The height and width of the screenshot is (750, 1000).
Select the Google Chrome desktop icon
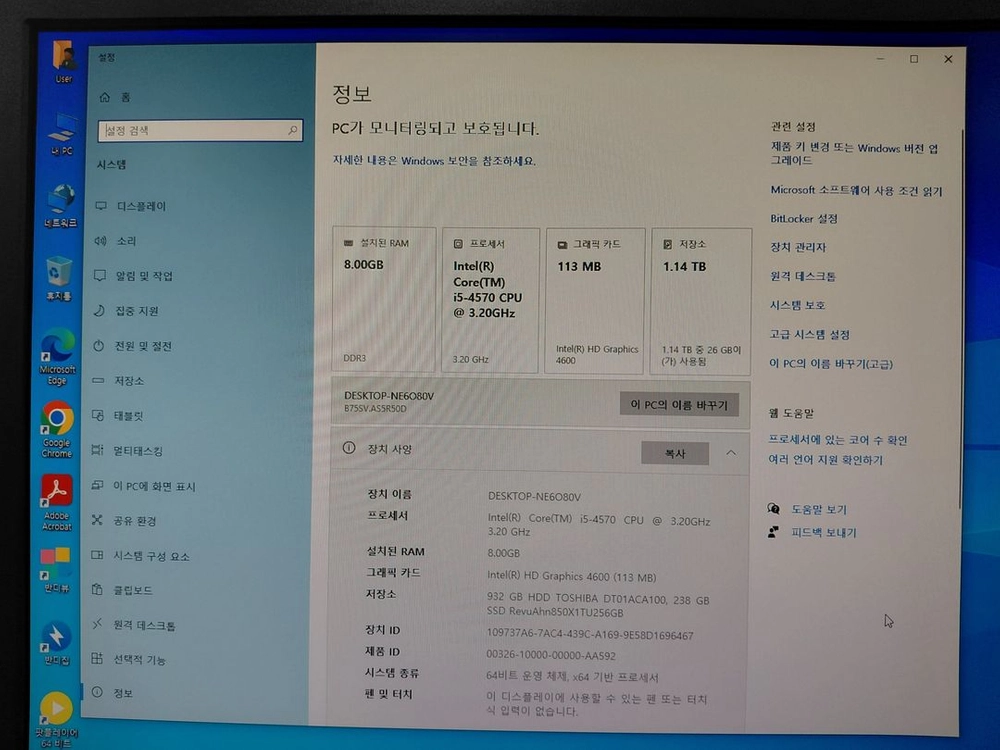click(x=57, y=429)
